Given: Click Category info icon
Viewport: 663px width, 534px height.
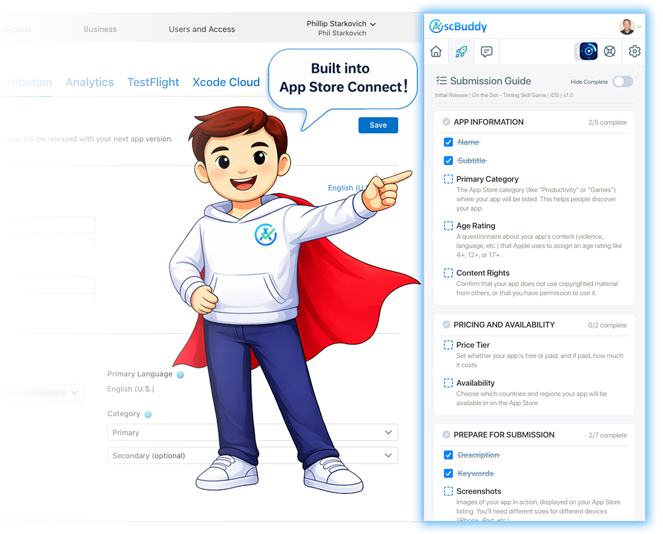Looking at the screenshot, I should coord(148,414).
